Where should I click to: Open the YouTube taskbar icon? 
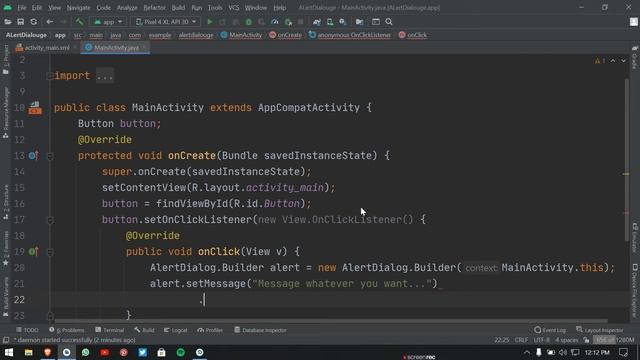(x=104, y=352)
